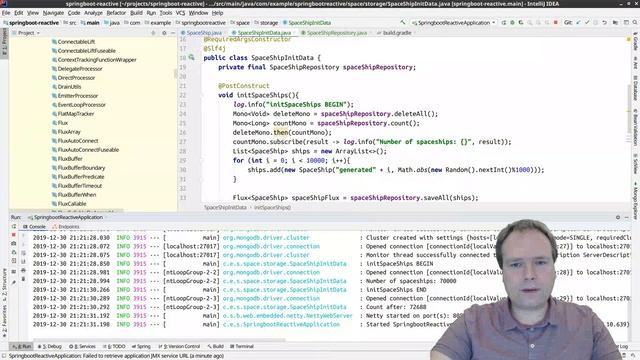Open the Spring tool window button
Screen dimensions: 640x360
[x=141, y=347]
